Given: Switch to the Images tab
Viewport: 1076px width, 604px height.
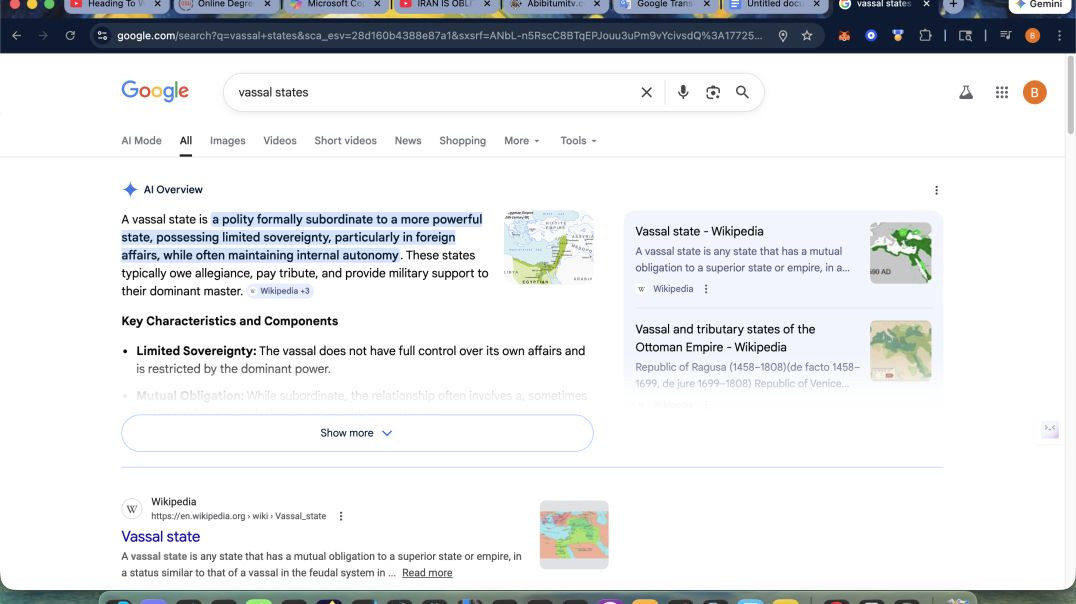Looking at the screenshot, I should pyautogui.click(x=227, y=141).
